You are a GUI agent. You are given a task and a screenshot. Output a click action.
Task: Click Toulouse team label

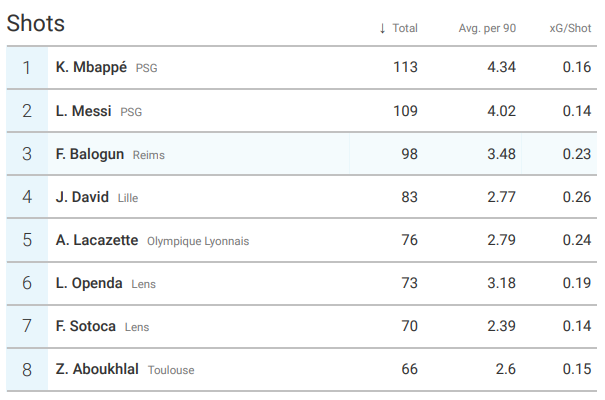(x=171, y=370)
